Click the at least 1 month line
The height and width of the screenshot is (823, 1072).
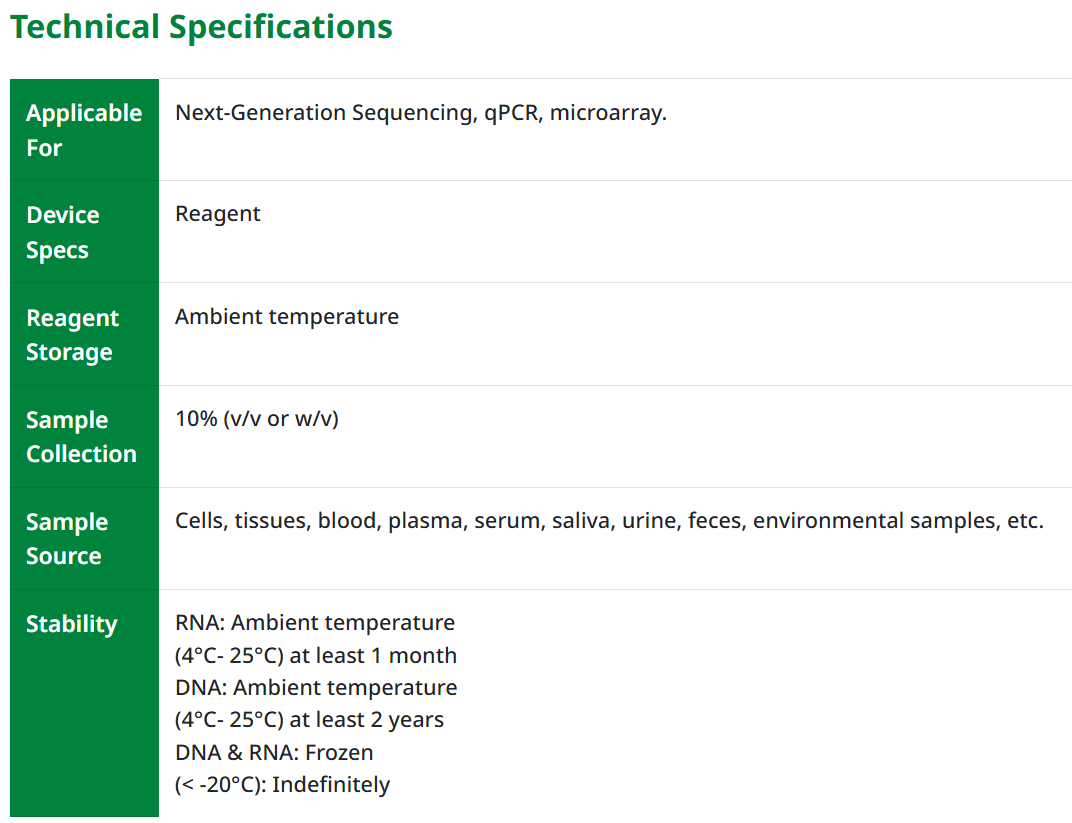(x=316, y=656)
